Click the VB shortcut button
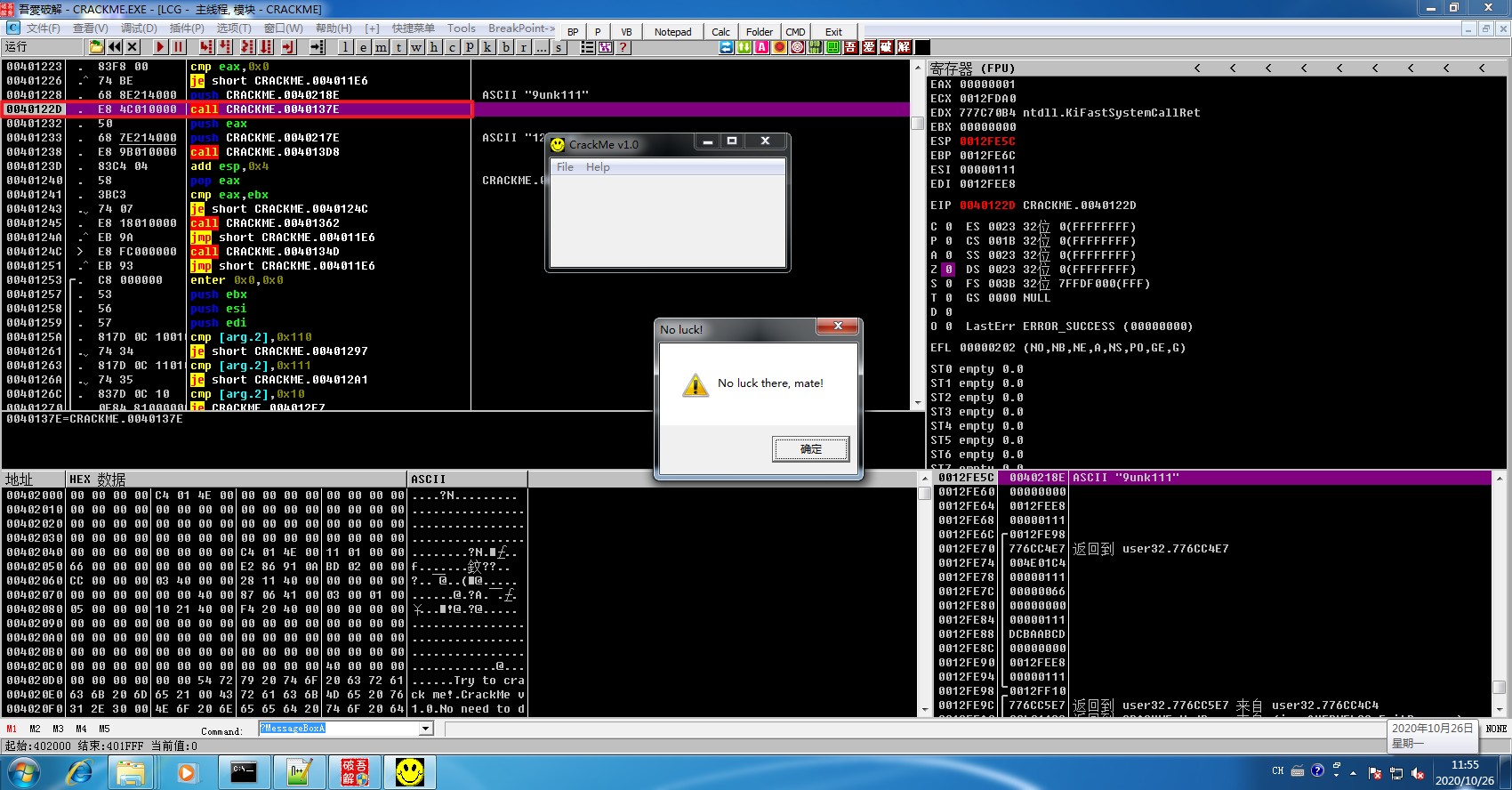1512x790 pixels. [626, 32]
